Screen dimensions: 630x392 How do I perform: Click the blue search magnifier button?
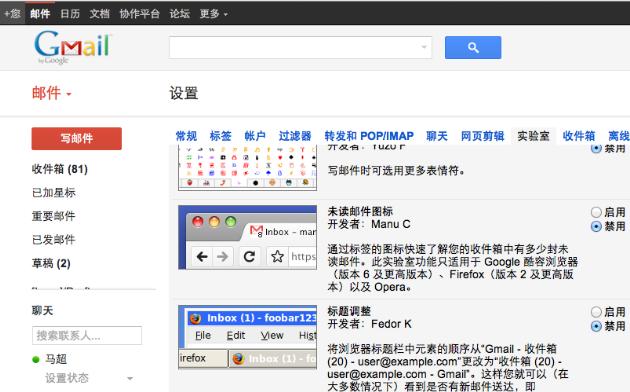pos(473,47)
